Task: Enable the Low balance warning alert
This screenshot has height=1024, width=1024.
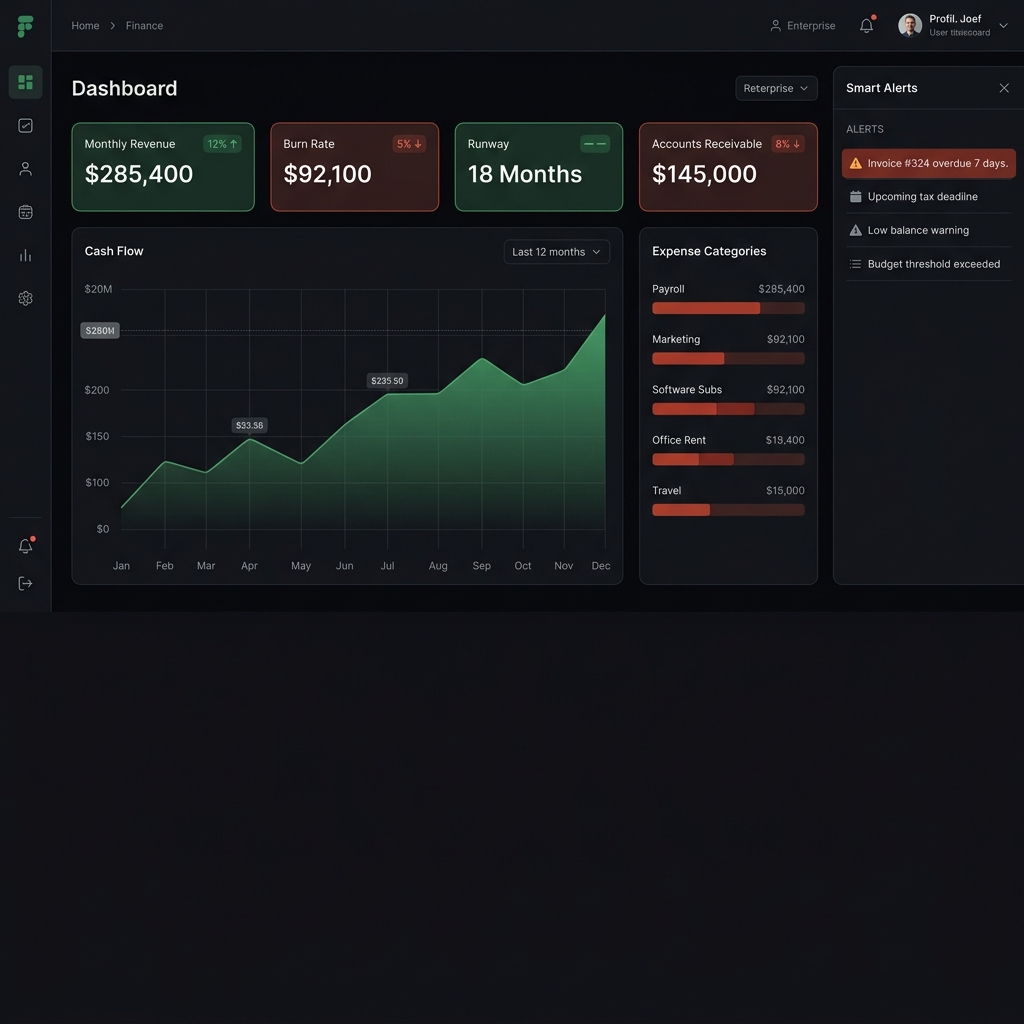Action: [928, 230]
